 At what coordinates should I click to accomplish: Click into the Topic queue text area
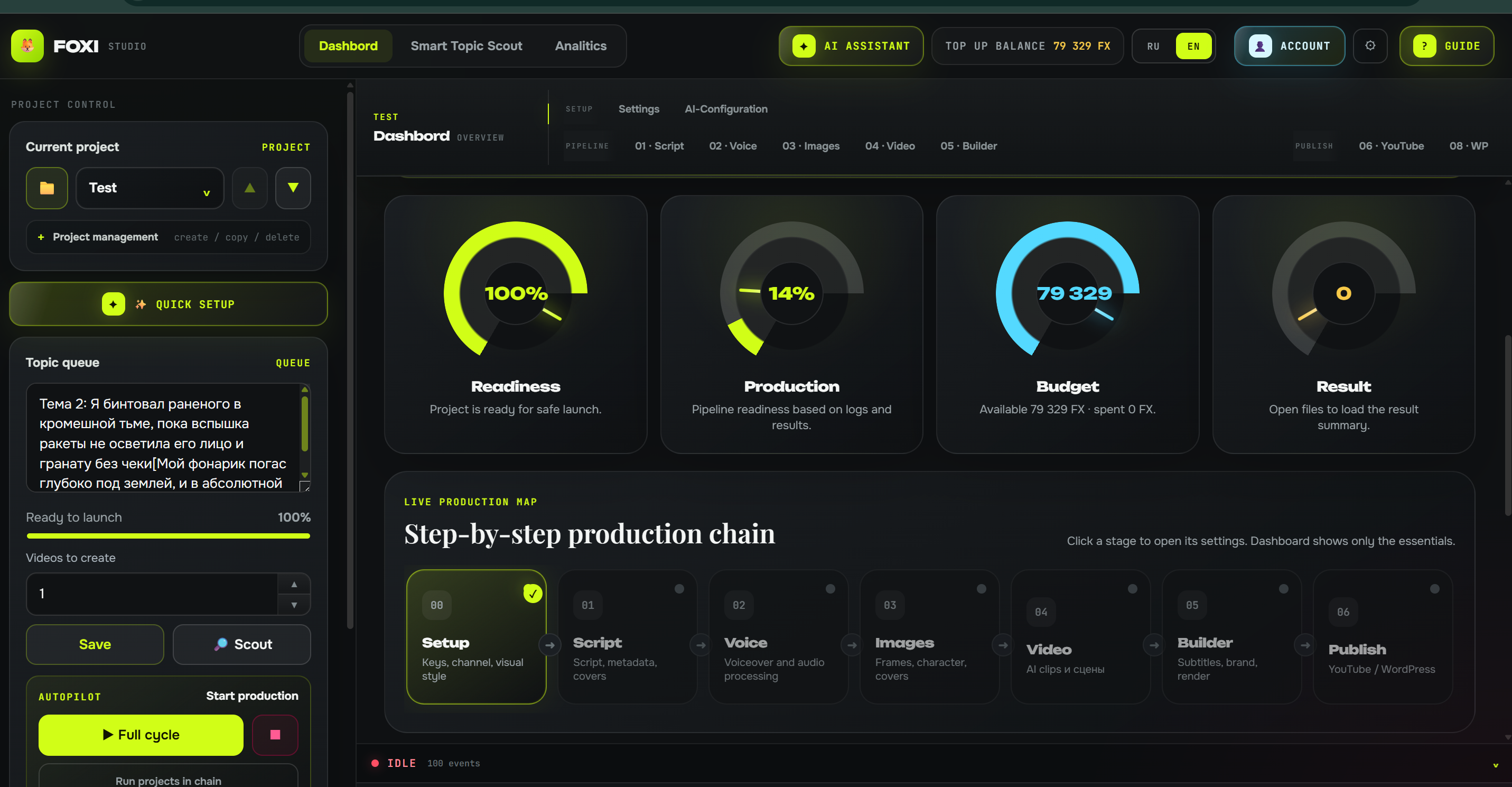click(163, 438)
